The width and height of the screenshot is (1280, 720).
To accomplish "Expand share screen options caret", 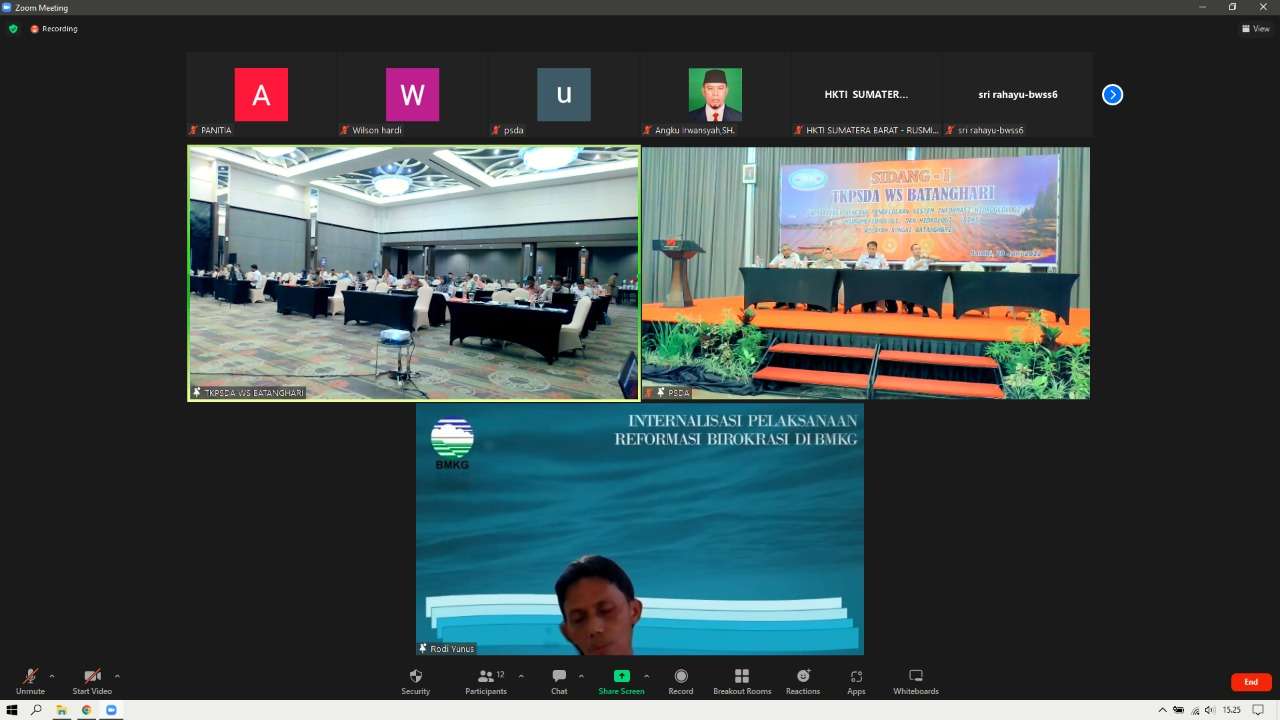I will tap(646, 676).
